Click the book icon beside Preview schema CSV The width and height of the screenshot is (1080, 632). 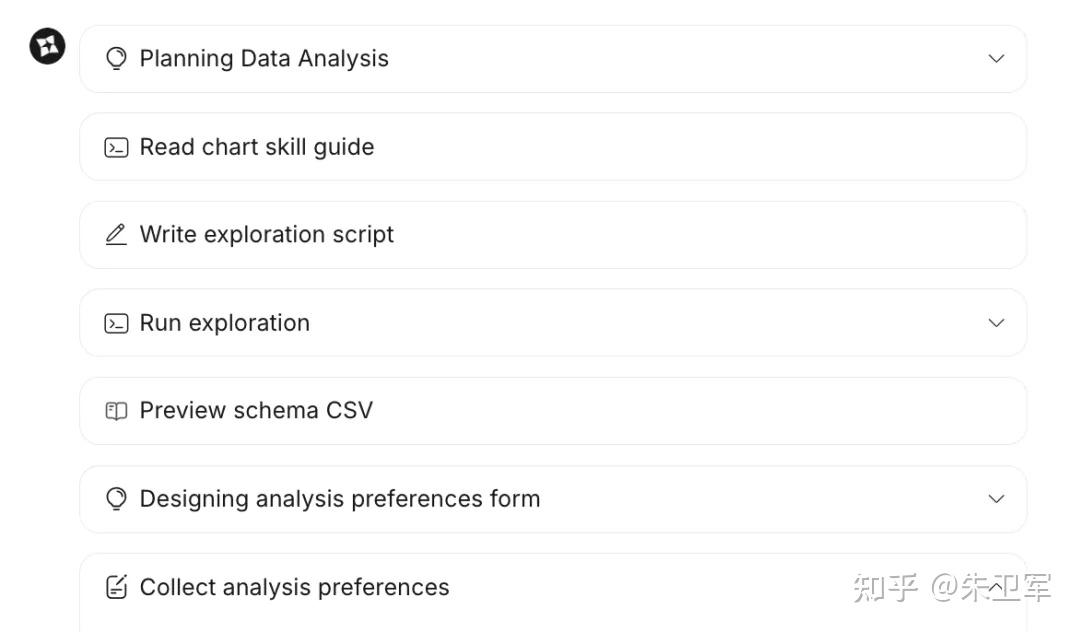[116, 411]
